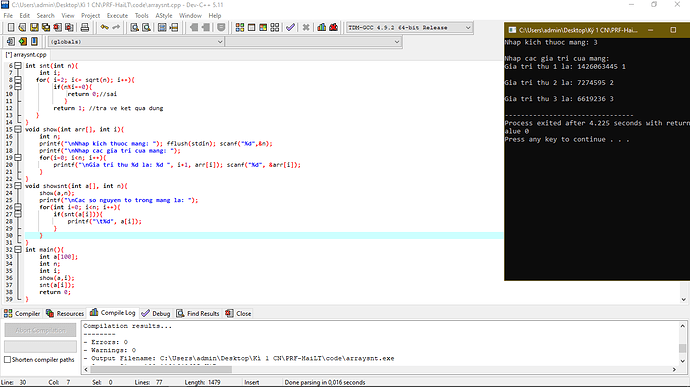Collapse the main function fold at line 32
Image resolution: width=690 pixels, height=387 pixels.
18,250
